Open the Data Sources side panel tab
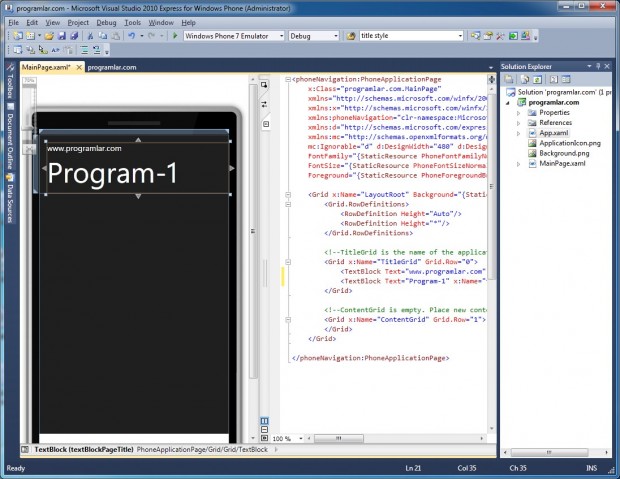This screenshot has width=620, height=479. (10, 199)
